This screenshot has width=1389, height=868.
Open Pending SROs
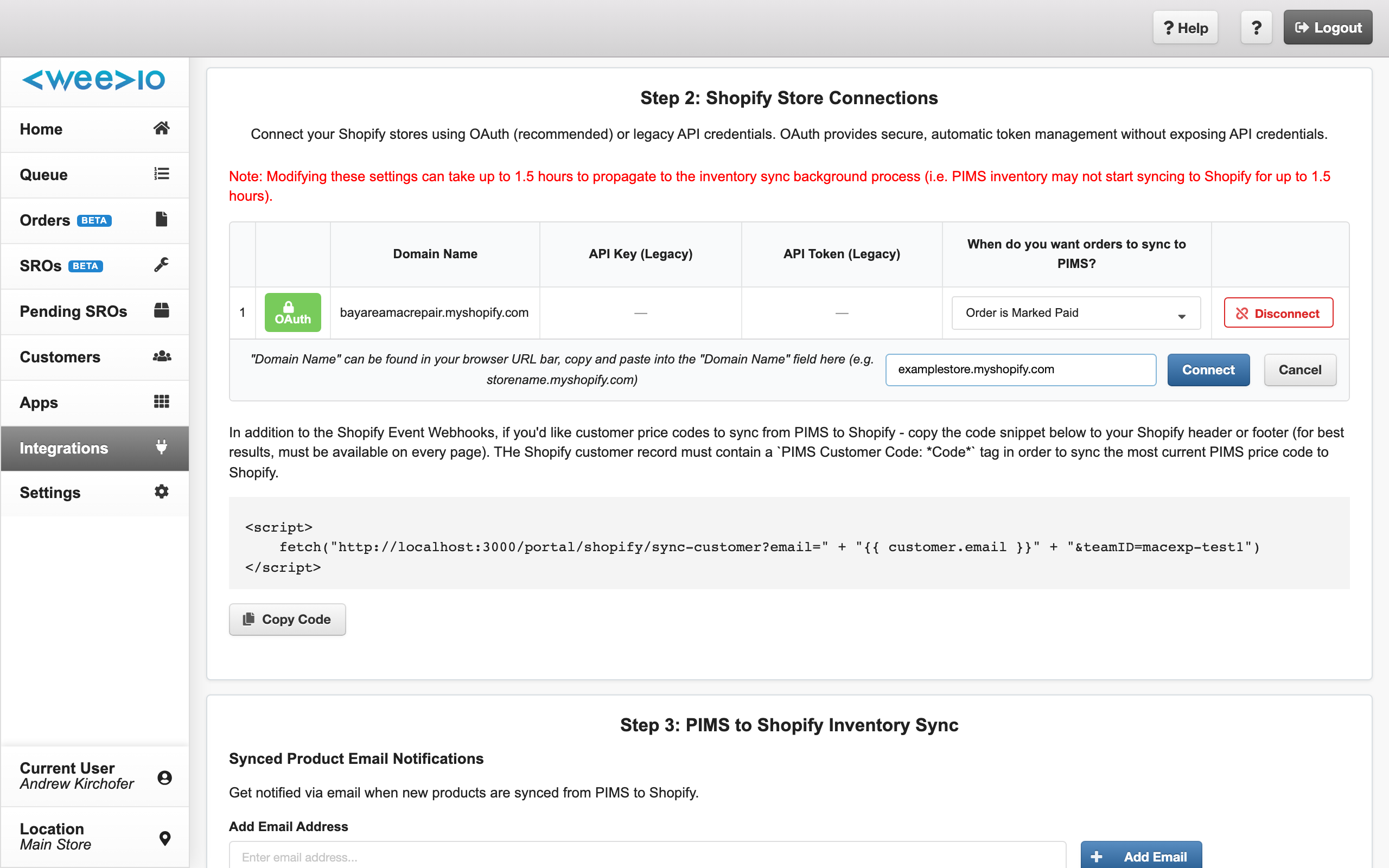(x=95, y=311)
